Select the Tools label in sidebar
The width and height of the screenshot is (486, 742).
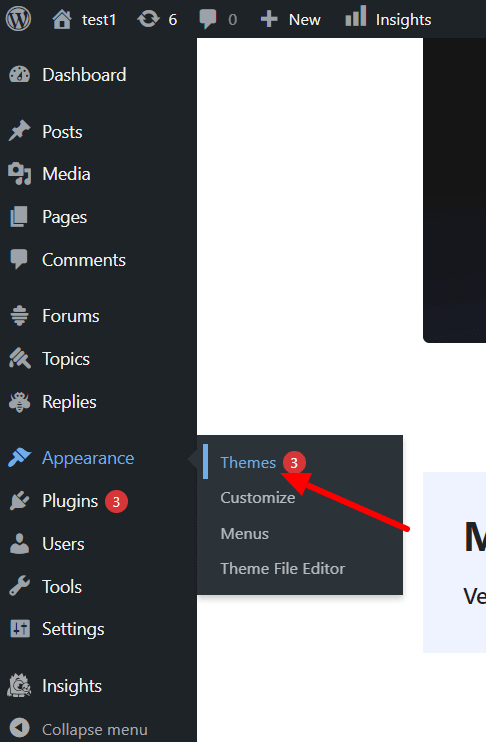coord(62,587)
